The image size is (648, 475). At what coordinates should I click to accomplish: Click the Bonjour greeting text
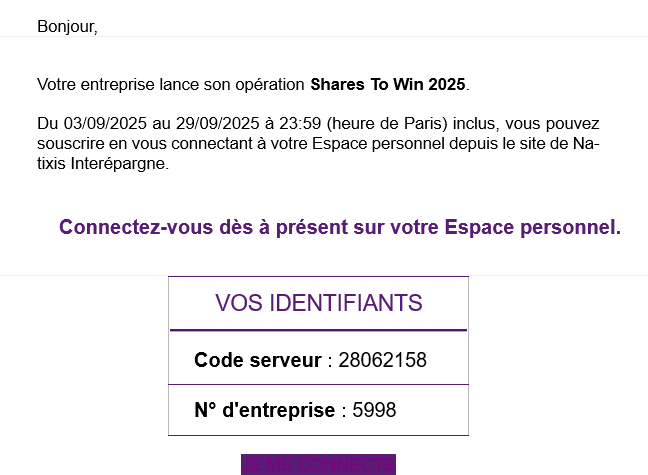[x=67, y=27]
